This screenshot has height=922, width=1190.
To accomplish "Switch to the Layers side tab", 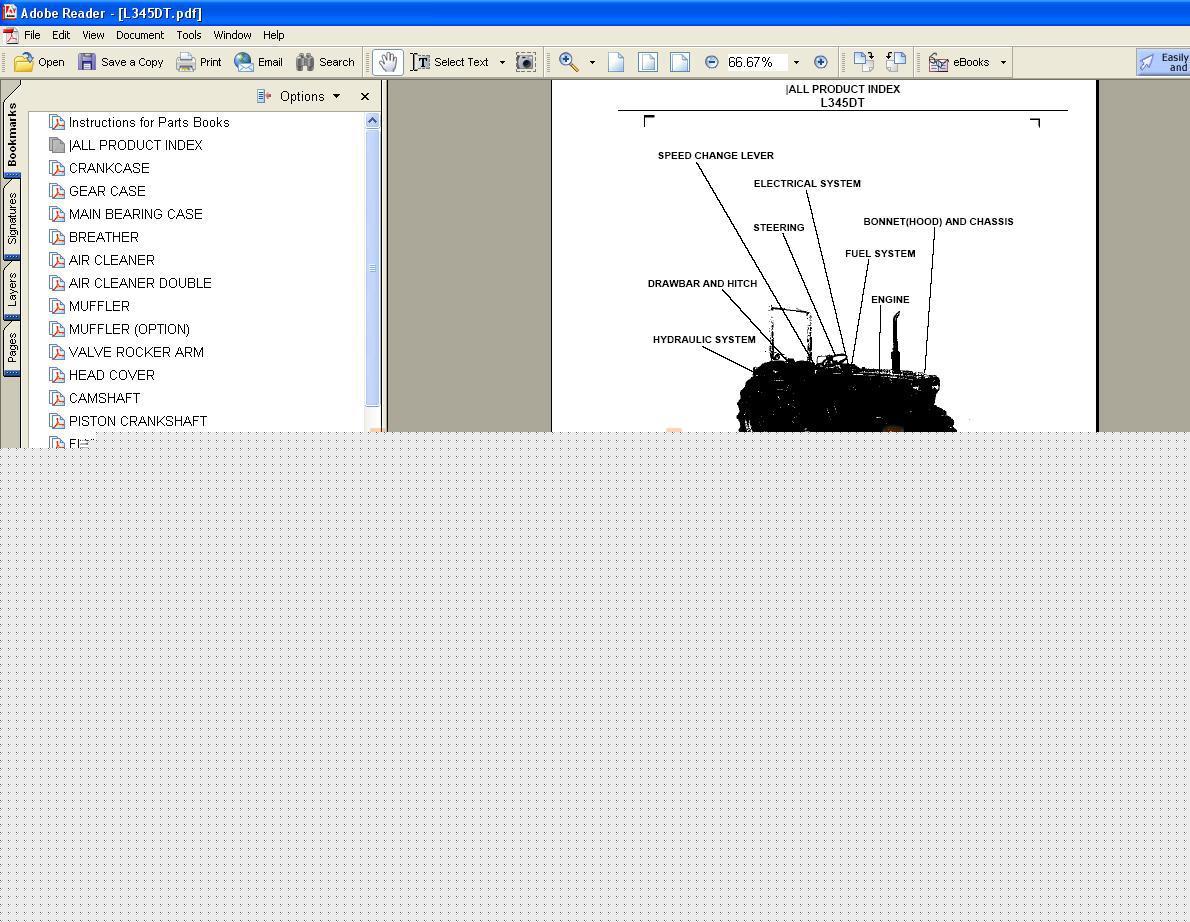I will [12, 290].
